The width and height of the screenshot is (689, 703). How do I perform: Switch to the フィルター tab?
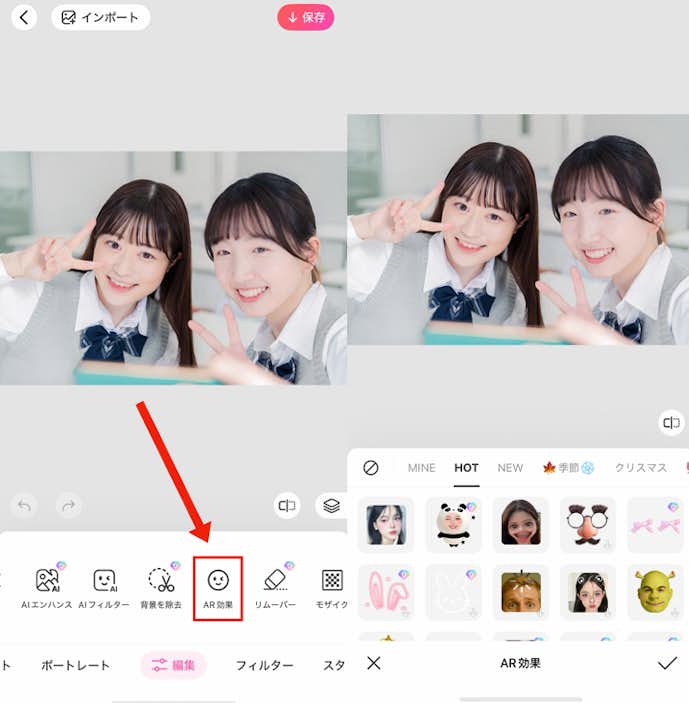[x=264, y=665]
